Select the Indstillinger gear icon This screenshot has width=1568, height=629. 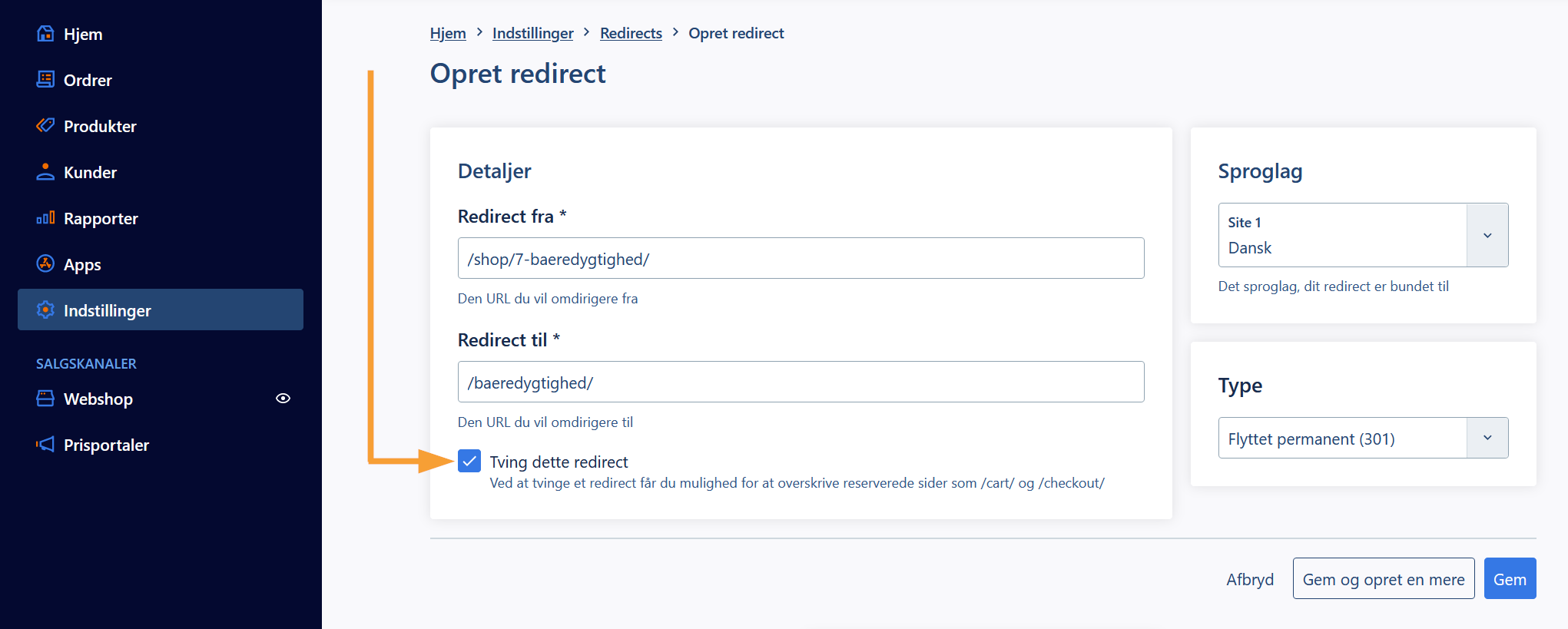(45, 310)
